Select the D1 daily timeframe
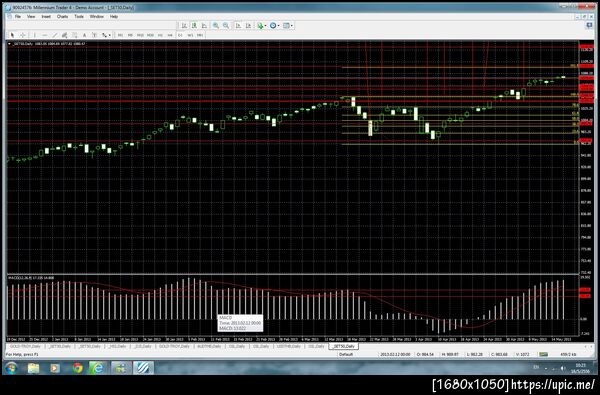This screenshot has width=600, height=395. pos(180,35)
